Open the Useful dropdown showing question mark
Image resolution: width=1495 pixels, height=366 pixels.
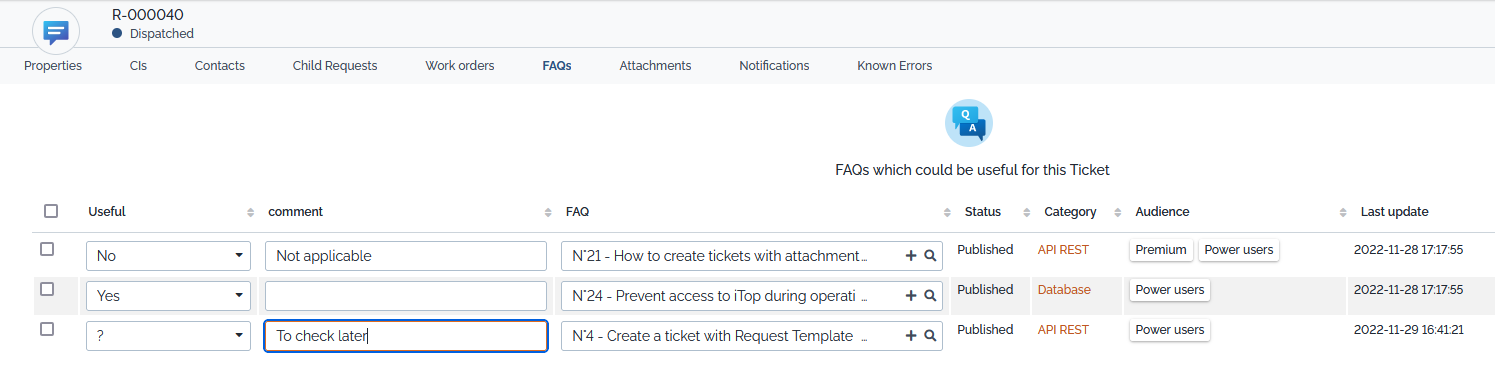[168, 336]
